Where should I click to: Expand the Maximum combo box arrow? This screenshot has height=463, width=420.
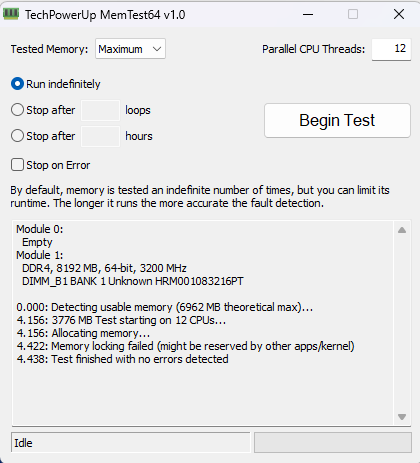point(157,49)
